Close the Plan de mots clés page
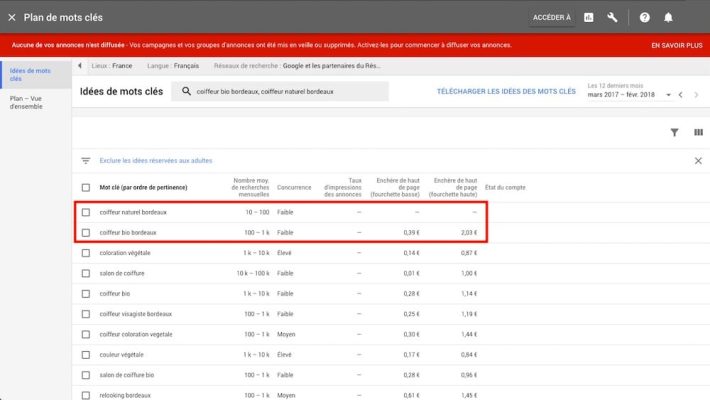The height and width of the screenshot is (400, 710). coord(12,17)
